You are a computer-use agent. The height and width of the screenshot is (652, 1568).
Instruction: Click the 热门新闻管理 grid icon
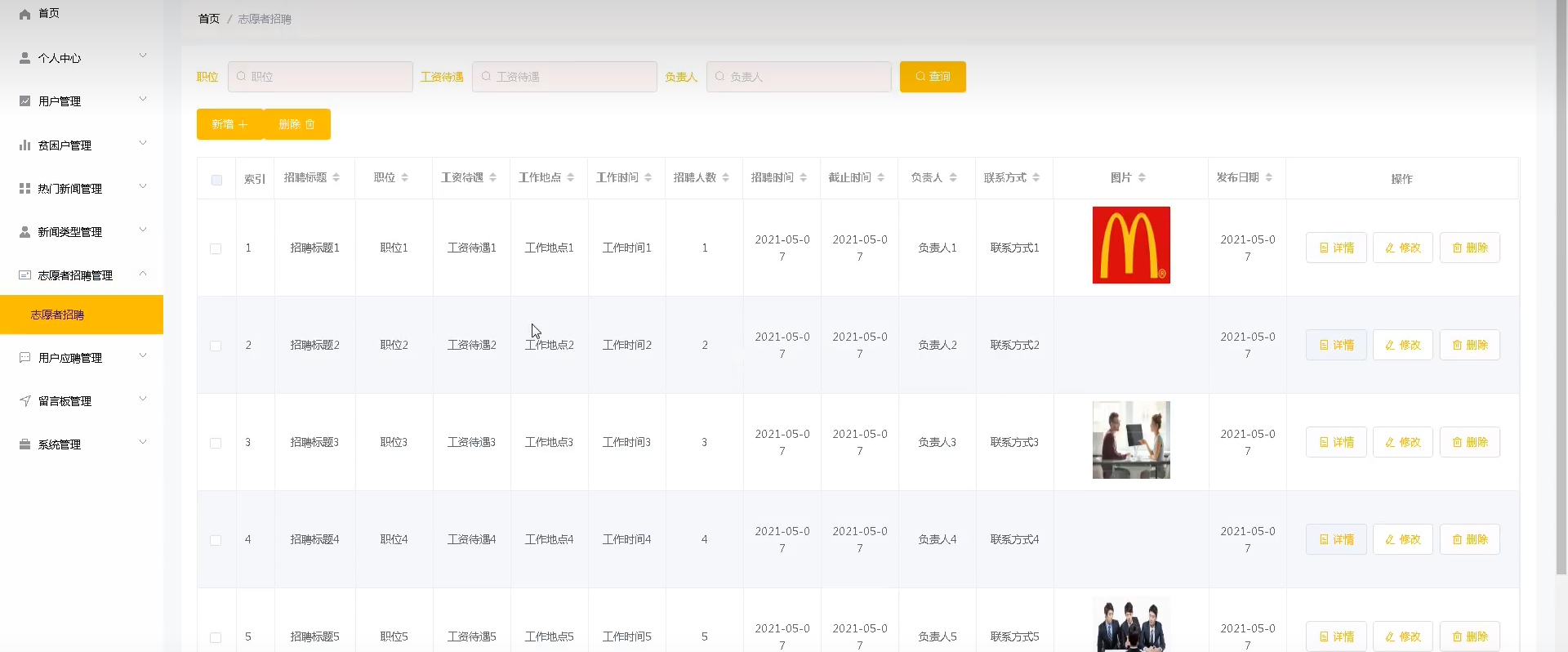(24, 189)
